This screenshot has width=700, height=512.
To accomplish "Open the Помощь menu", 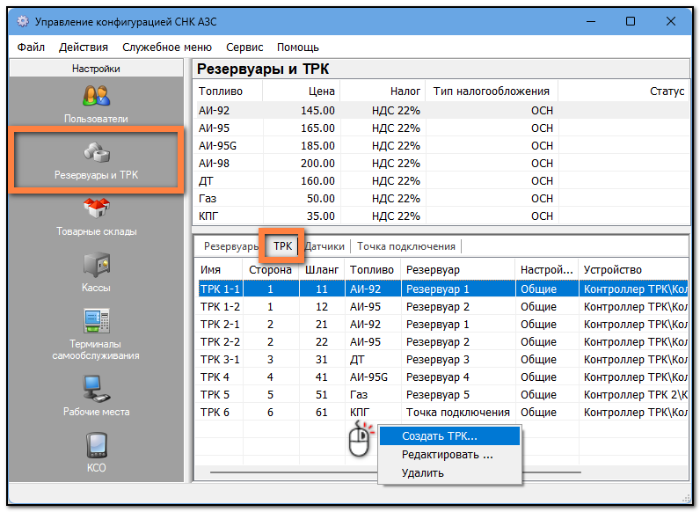I will pos(298,47).
